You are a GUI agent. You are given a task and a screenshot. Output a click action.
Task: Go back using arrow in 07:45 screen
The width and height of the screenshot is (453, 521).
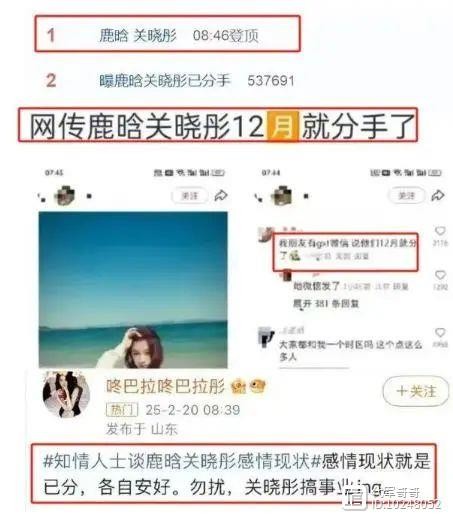pyautogui.click(x=42, y=197)
